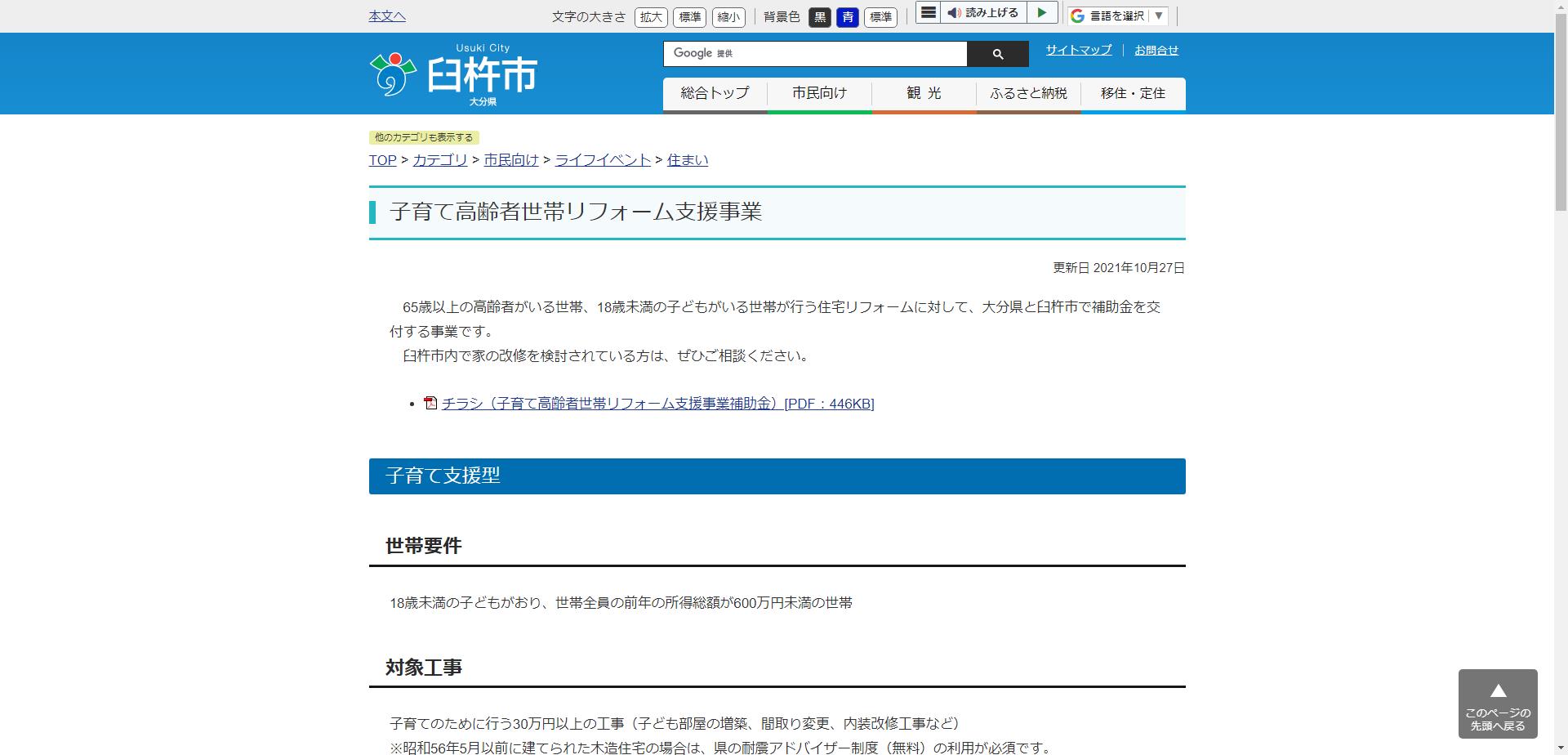The image size is (1568, 755).
Task: Click the page title 子育て高齢者世帯リフォーム支援事業
Action: (x=576, y=212)
